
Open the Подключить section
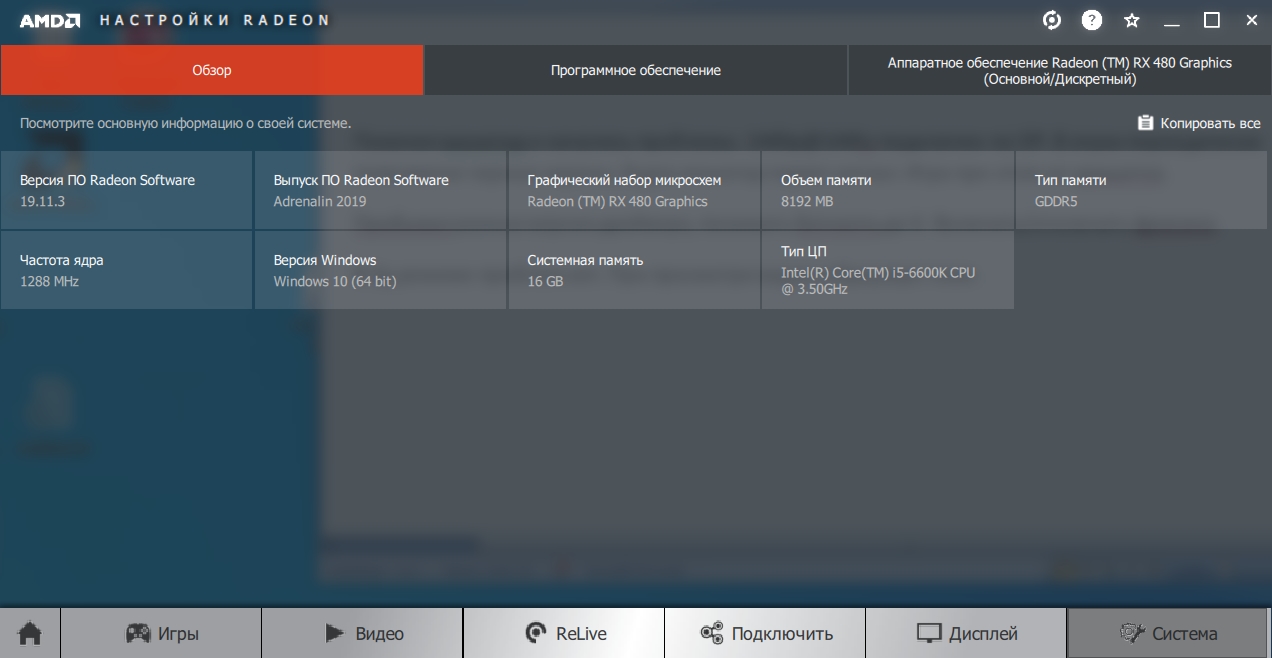pos(765,633)
